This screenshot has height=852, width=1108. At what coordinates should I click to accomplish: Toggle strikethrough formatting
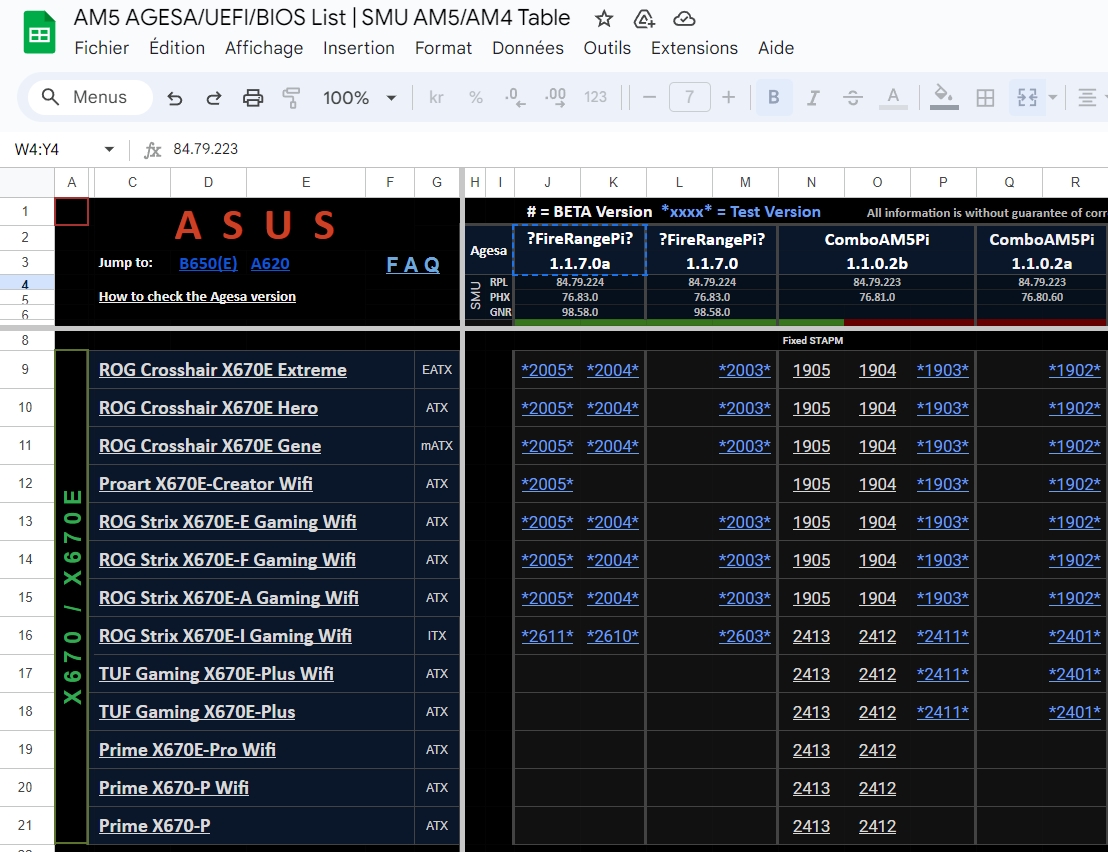[852, 97]
